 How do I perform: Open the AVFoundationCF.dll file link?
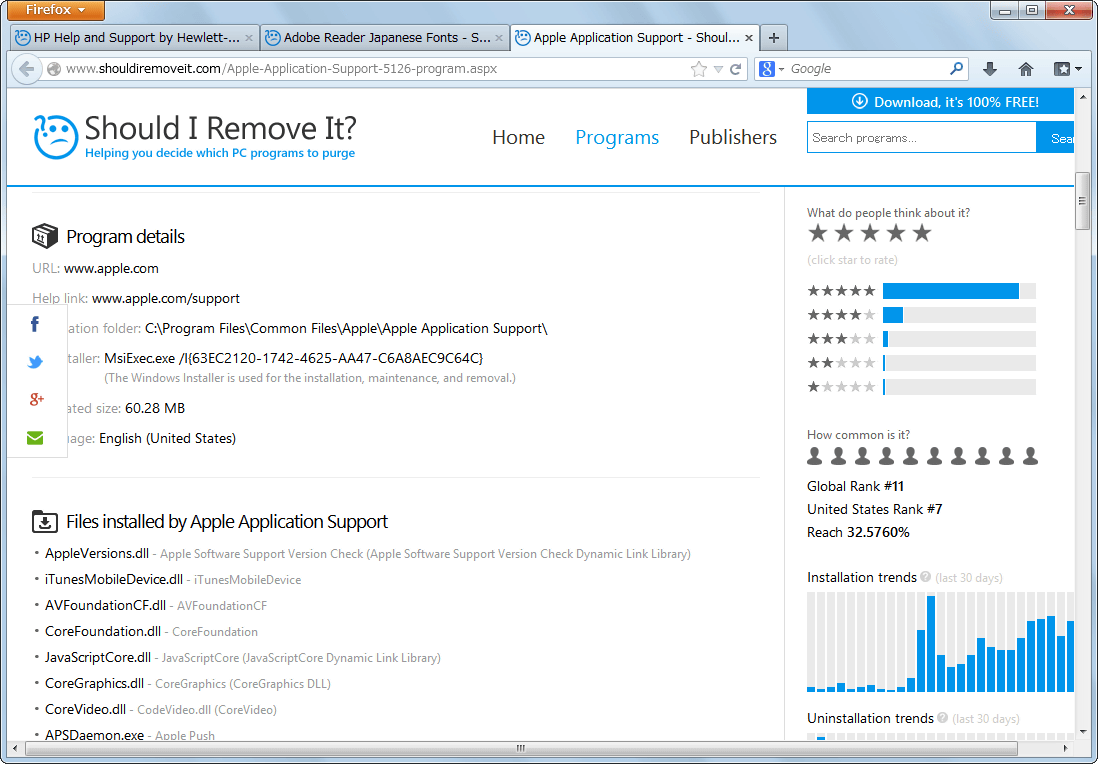[x=105, y=605]
